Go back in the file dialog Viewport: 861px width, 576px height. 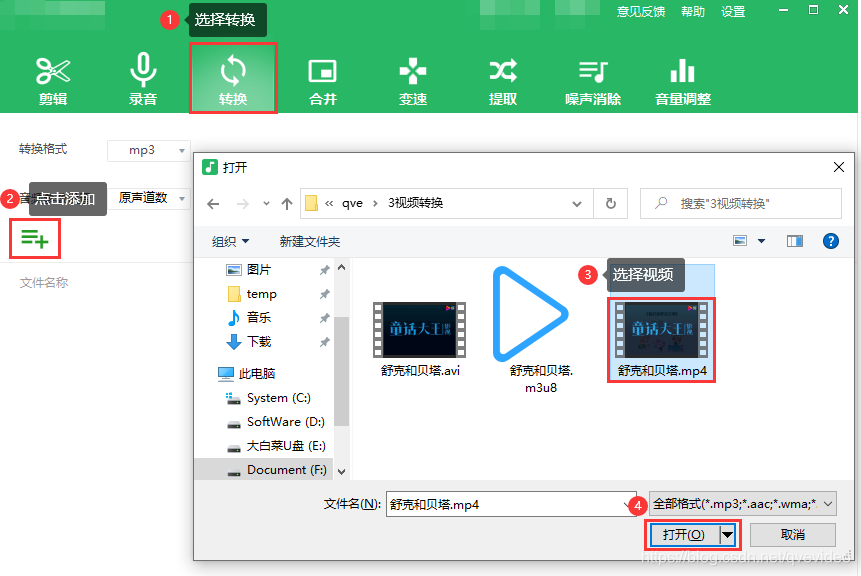click(213, 204)
